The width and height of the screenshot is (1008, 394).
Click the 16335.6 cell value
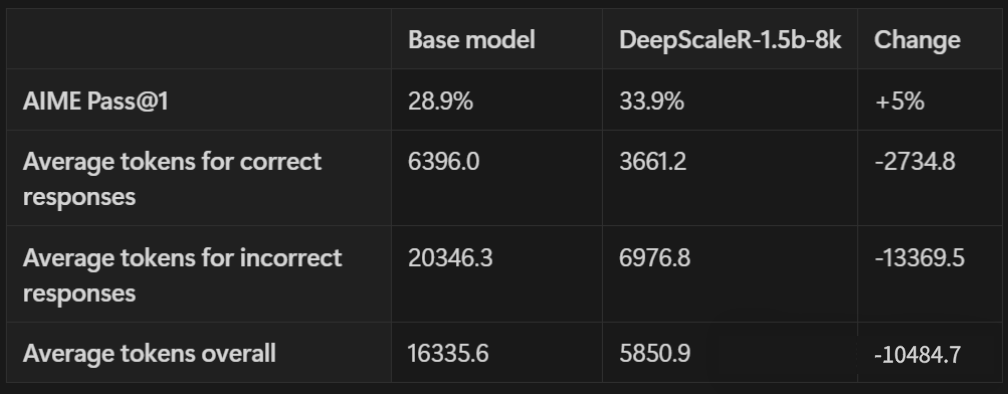(x=448, y=354)
